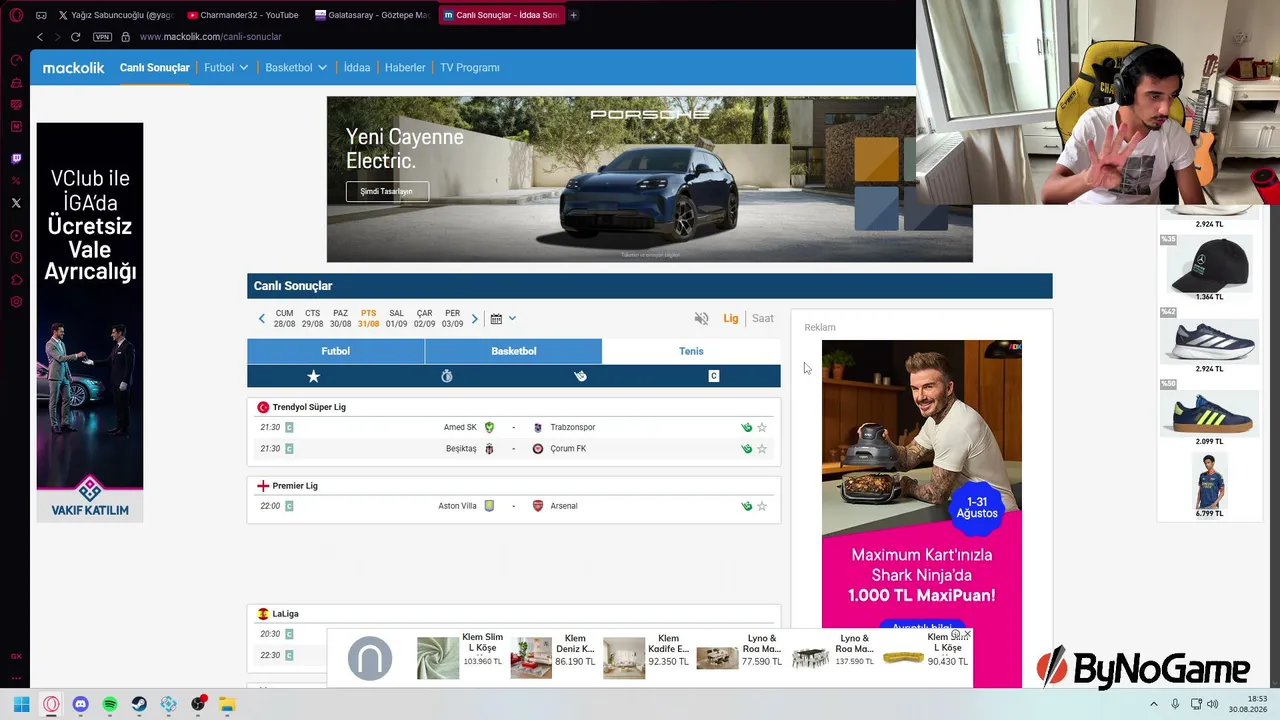
Task: Select date PAZ 30/08
Action: (341, 319)
